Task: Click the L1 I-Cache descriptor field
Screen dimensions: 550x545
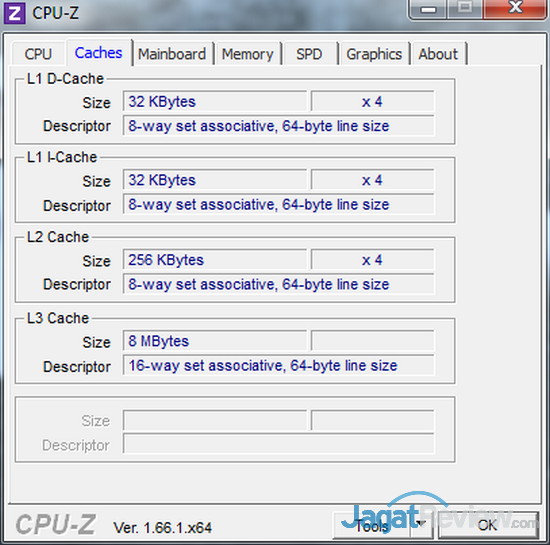Action: [x=279, y=204]
